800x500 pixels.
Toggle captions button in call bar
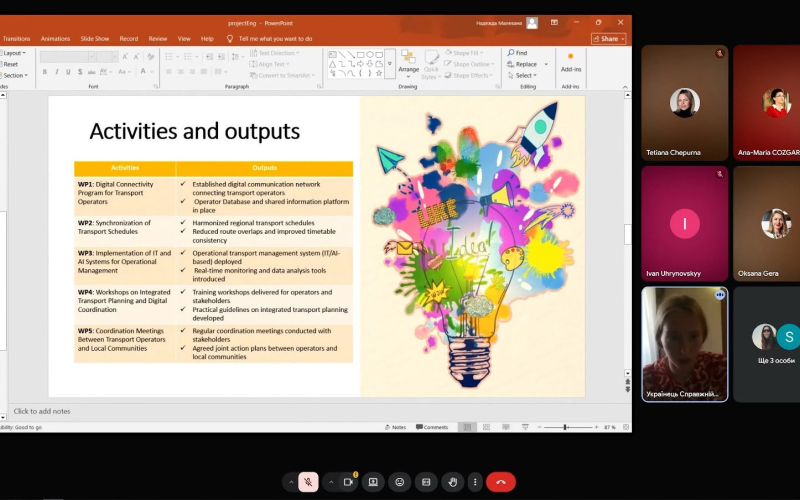pyautogui.click(x=426, y=482)
